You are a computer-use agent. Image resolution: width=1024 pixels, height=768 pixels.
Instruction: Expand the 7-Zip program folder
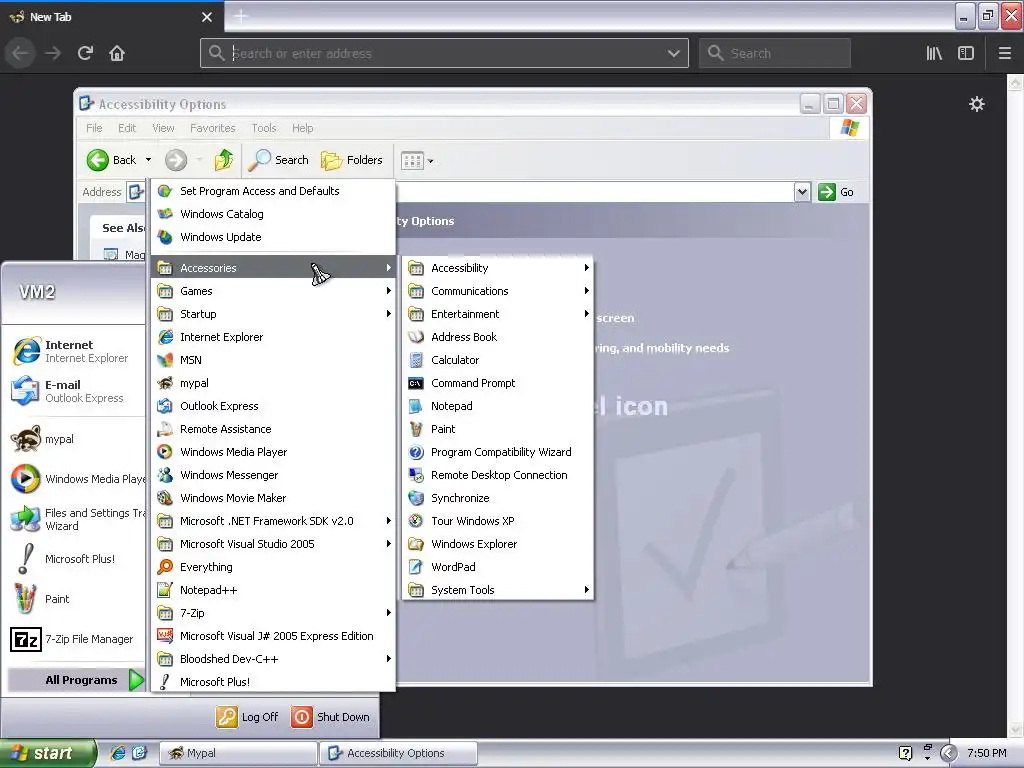point(273,613)
